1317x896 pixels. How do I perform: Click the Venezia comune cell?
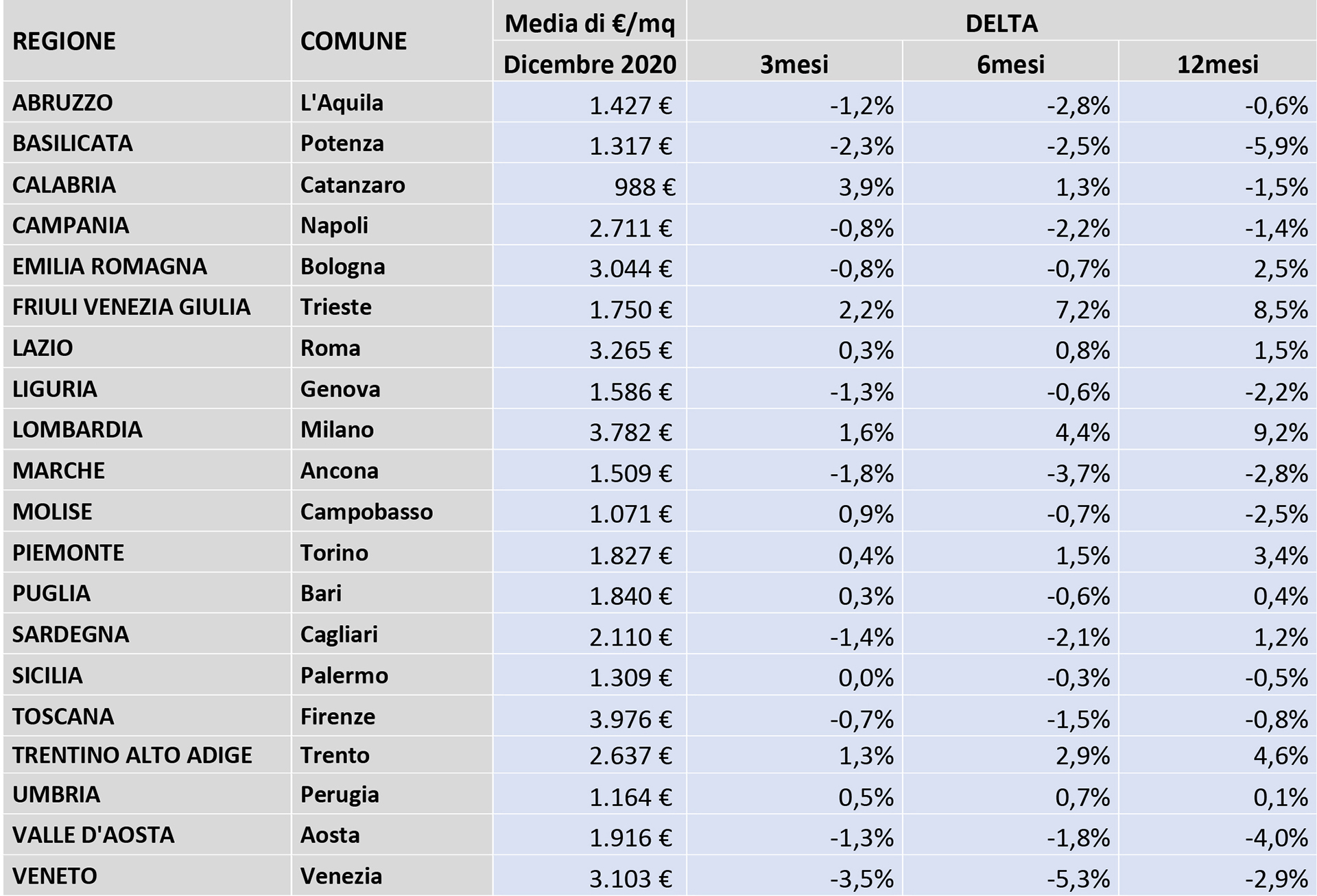click(341, 876)
